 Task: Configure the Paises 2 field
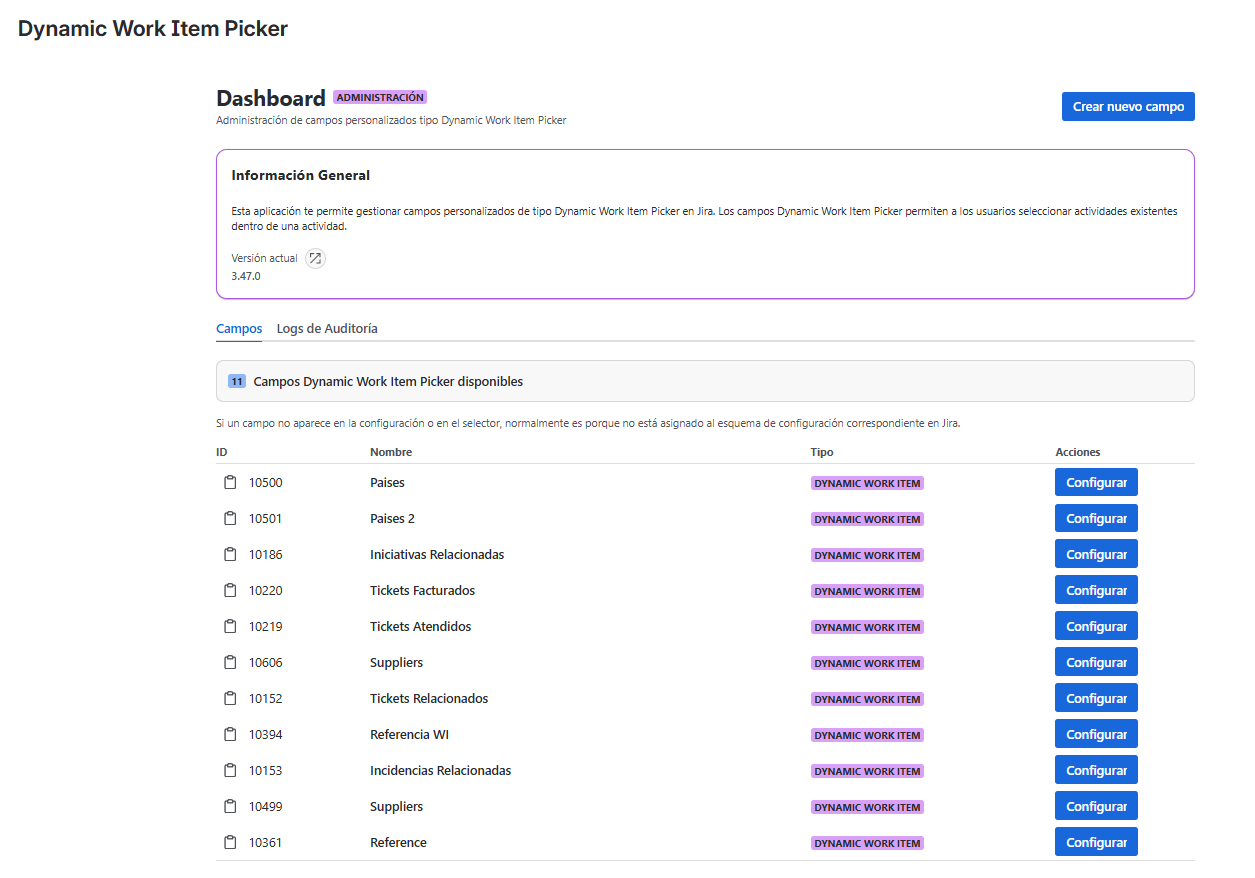(1096, 519)
